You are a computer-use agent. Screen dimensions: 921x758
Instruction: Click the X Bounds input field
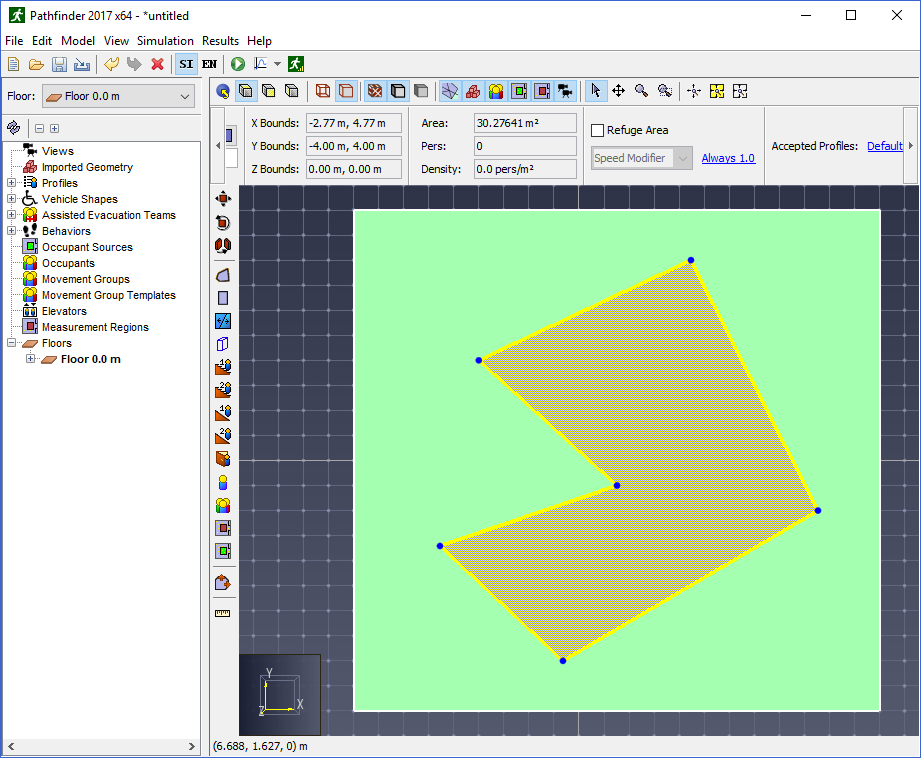[x=354, y=123]
